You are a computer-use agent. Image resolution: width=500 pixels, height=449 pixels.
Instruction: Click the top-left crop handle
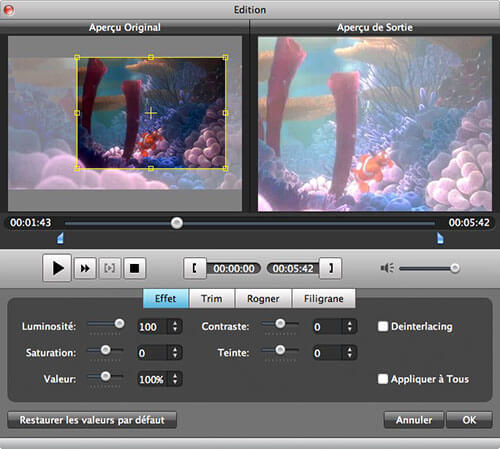click(x=77, y=58)
